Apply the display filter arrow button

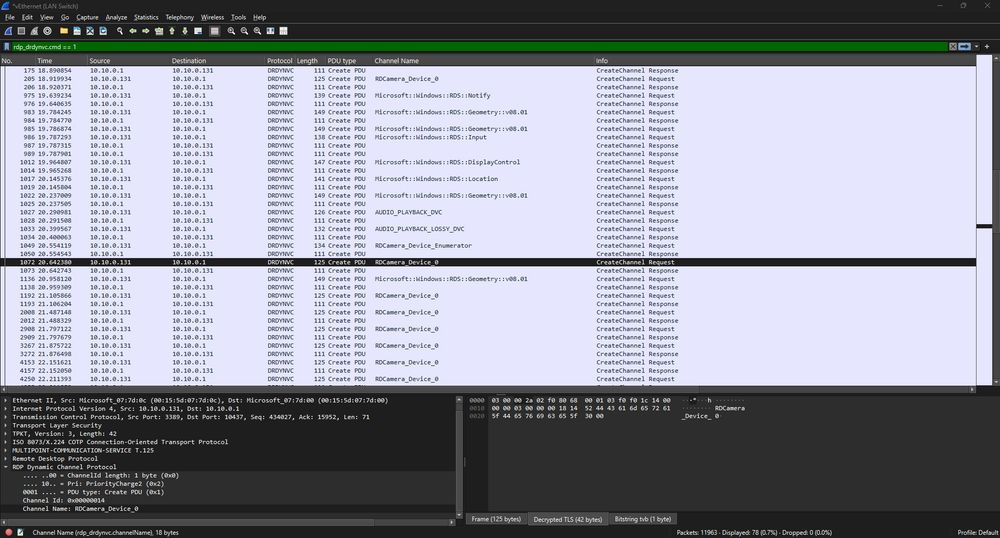pos(964,47)
